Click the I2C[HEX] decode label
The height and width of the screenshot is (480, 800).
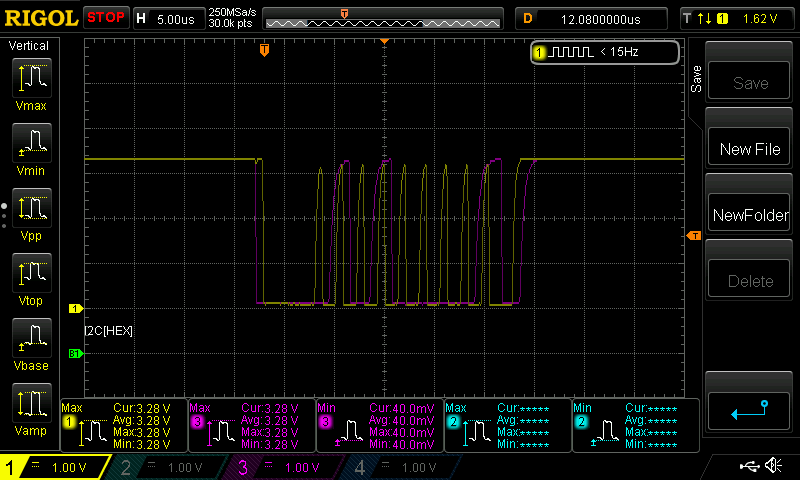(109, 331)
